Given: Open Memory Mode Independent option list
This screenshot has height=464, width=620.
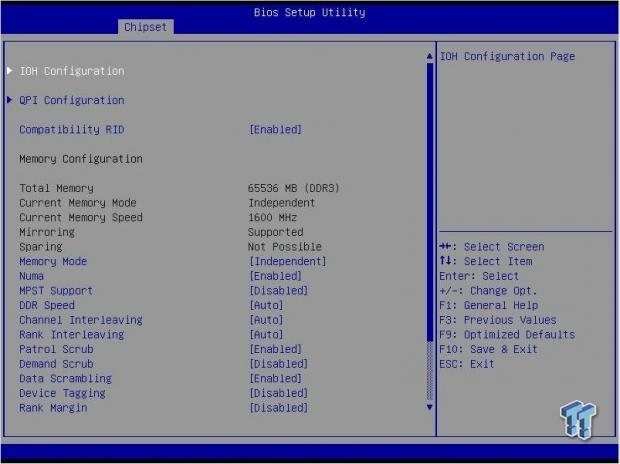Looking at the screenshot, I should tap(288, 261).
